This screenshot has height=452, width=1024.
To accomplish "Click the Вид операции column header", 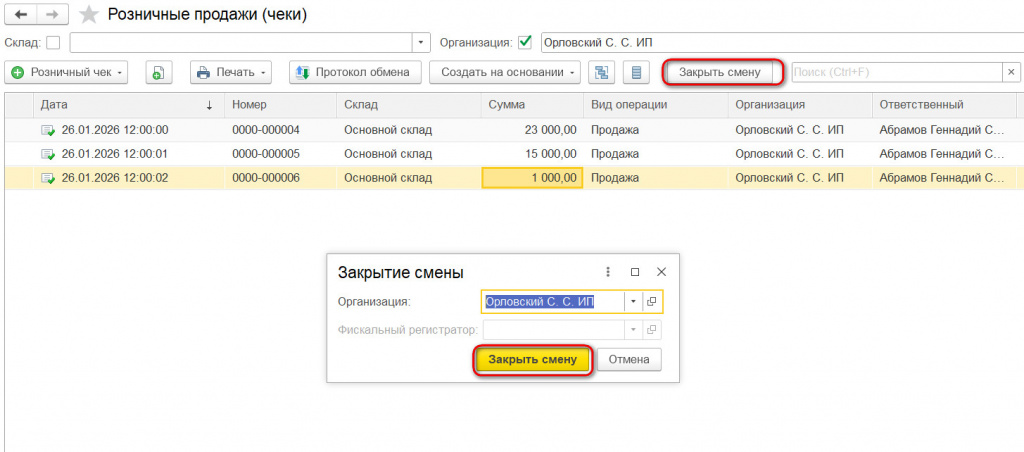I will (x=656, y=105).
